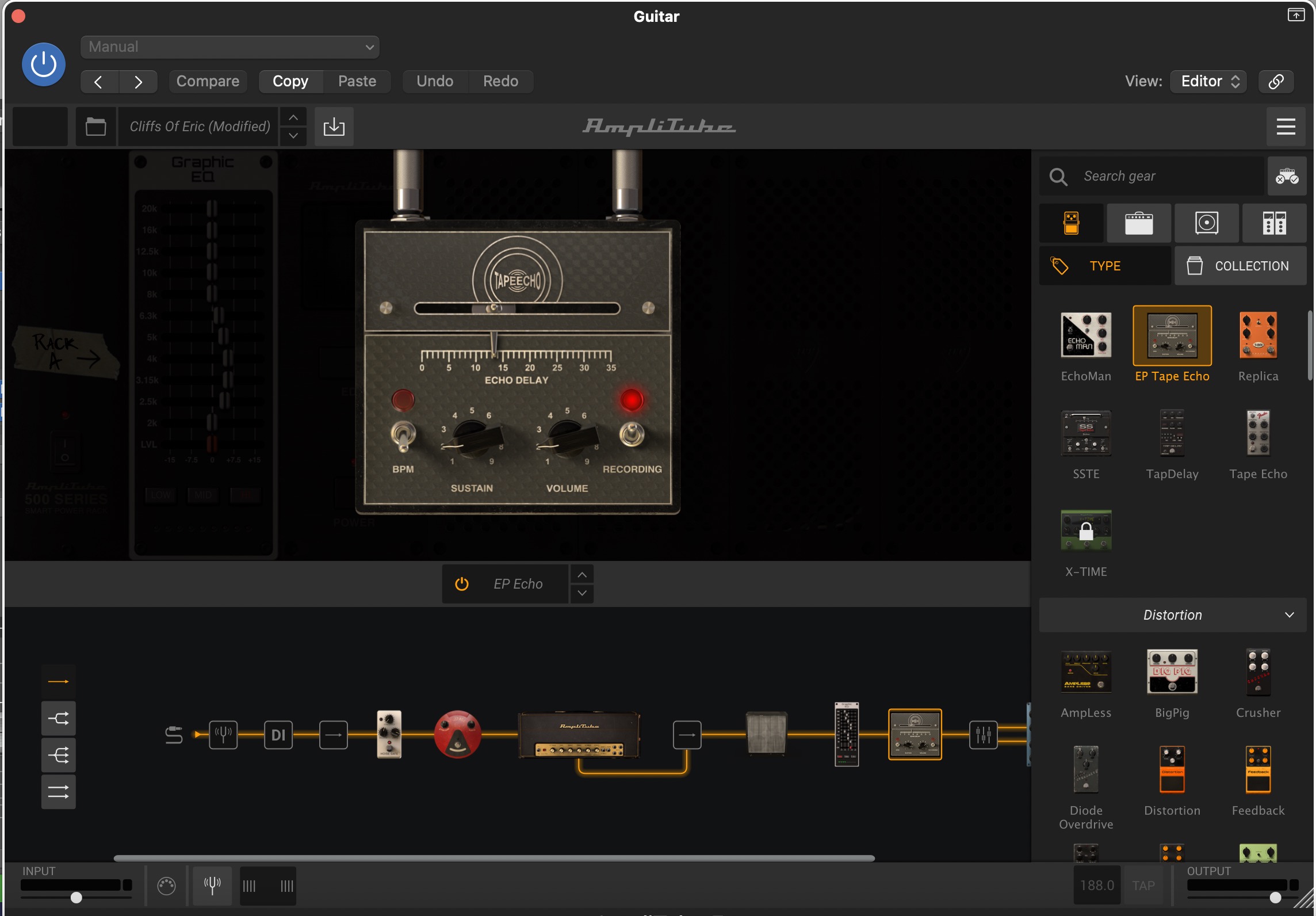Screen dimensions: 1316x916
Task: Select the red fuzz pedal in chain
Action: 457,735
